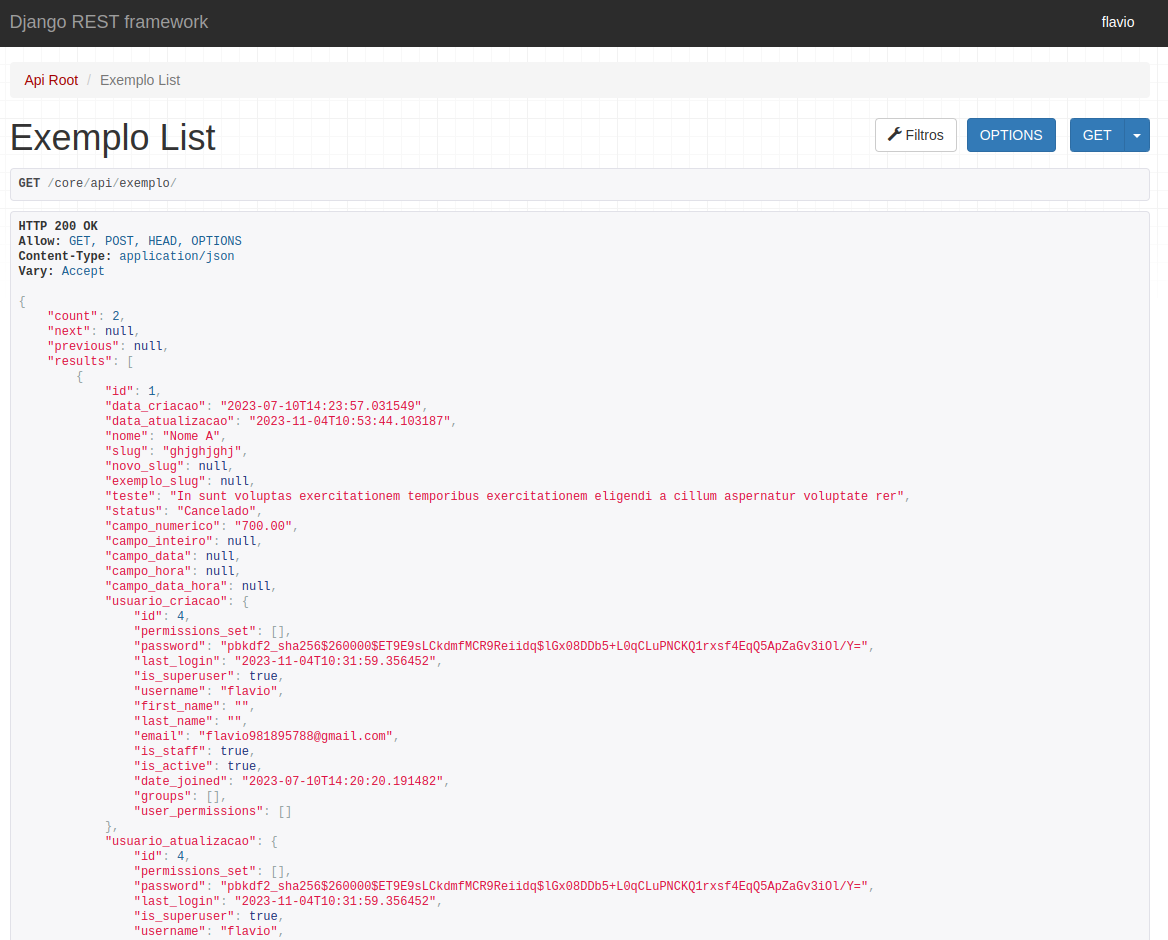Click the "is_active": true line
Screen dimensions: 1168x940
(198, 766)
